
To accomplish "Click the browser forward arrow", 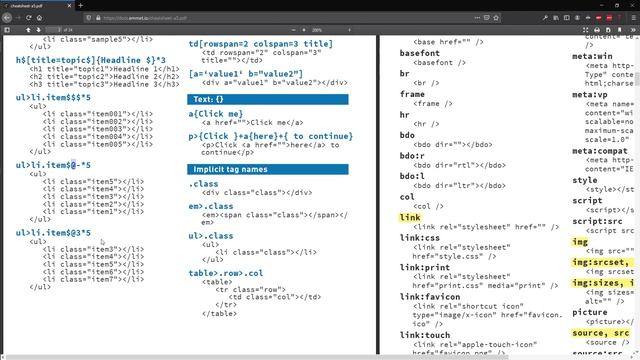I will [x=18, y=18].
